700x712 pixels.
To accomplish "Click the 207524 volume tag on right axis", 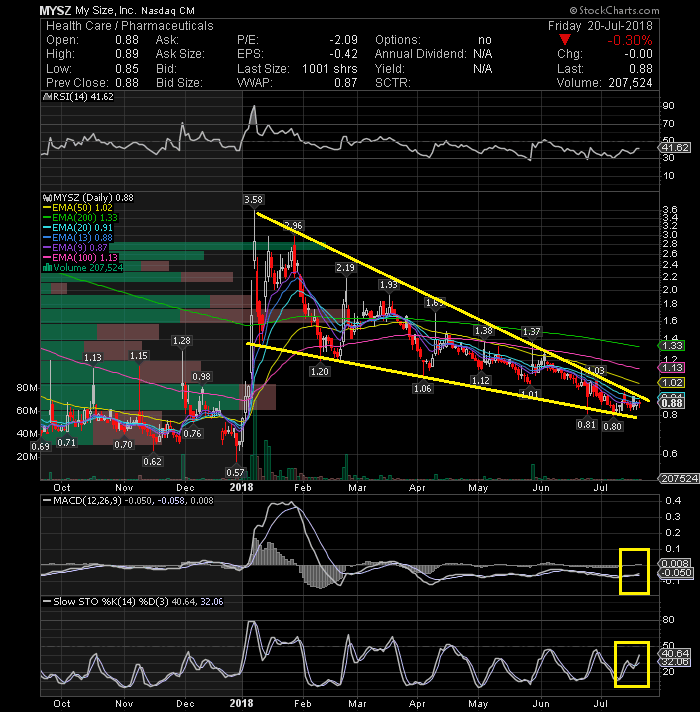I will (x=679, y=479).
